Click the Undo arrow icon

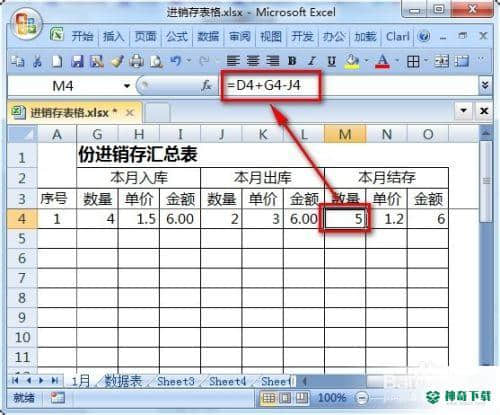point(176,61)
